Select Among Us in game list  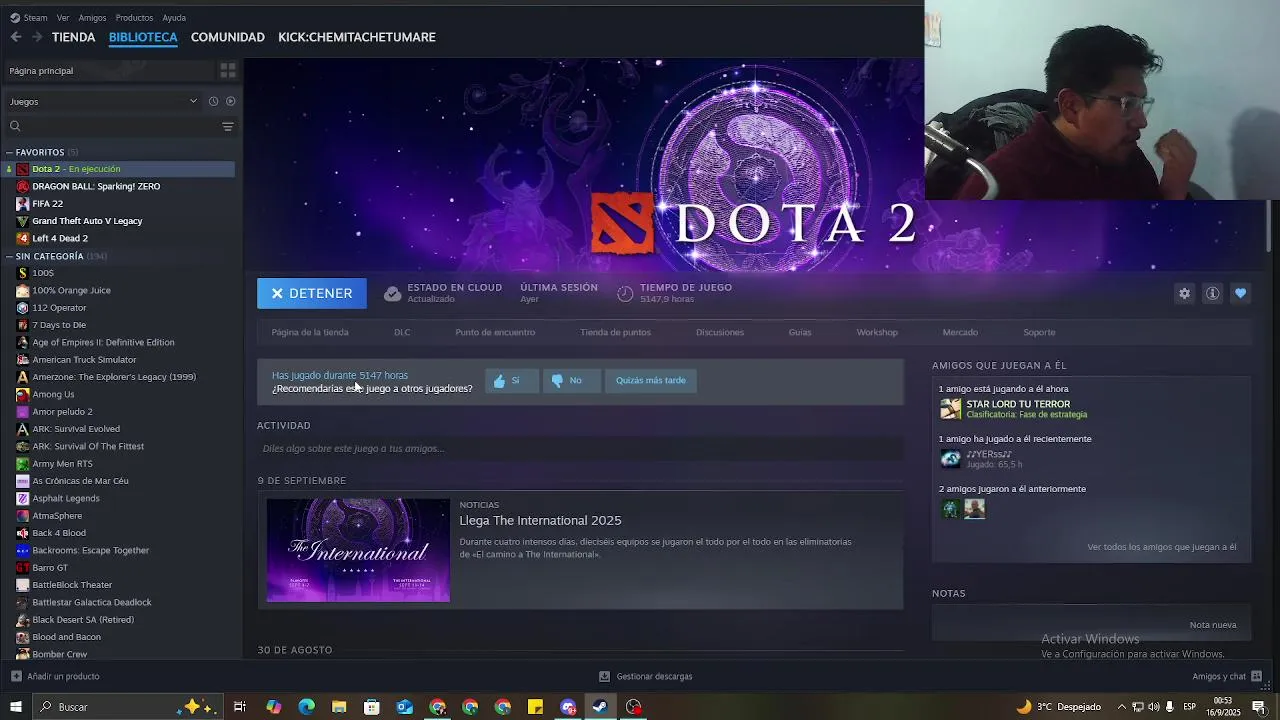tap(53, 394)
